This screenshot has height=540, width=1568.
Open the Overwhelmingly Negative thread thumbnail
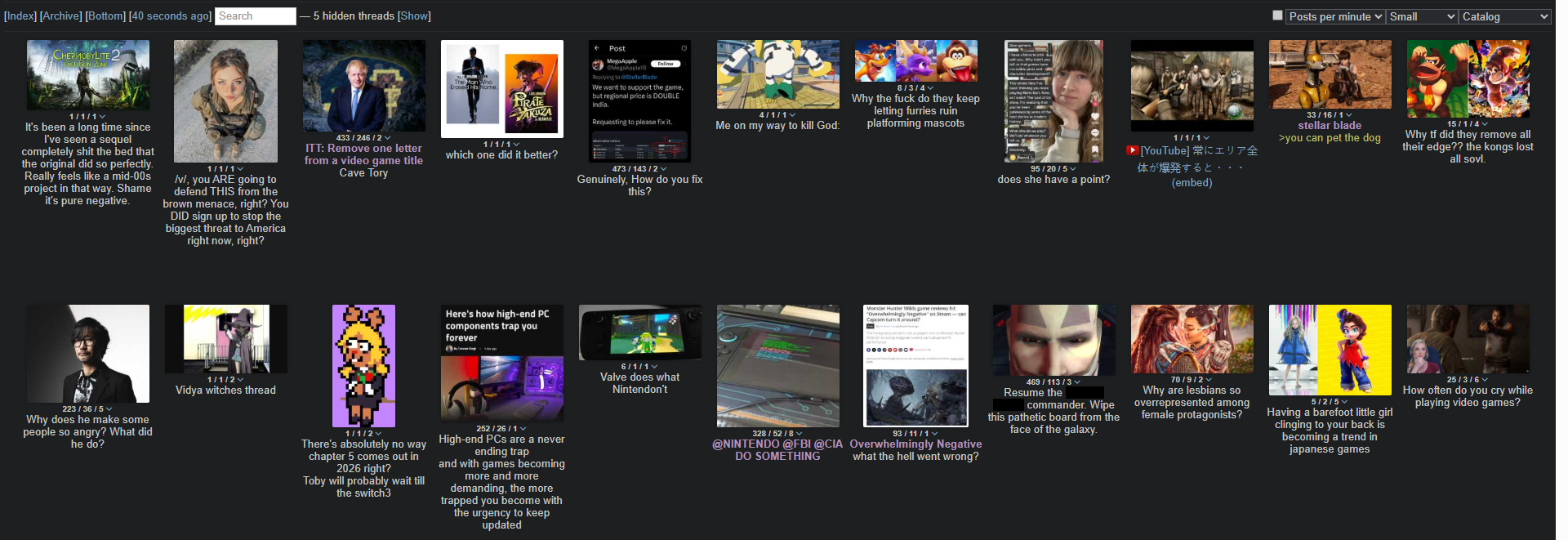point(915,366)
